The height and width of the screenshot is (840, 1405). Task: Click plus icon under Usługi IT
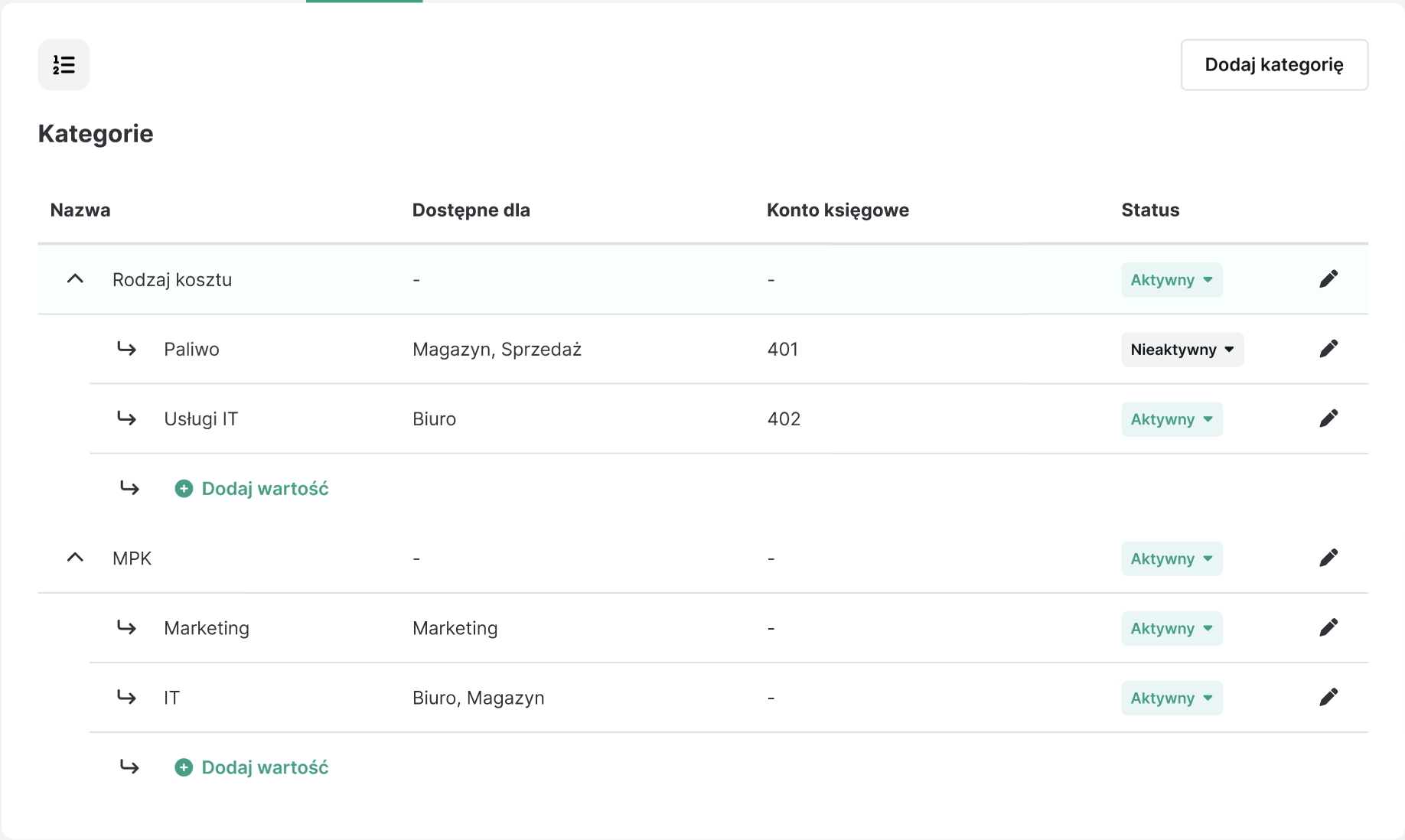point(184,489)
